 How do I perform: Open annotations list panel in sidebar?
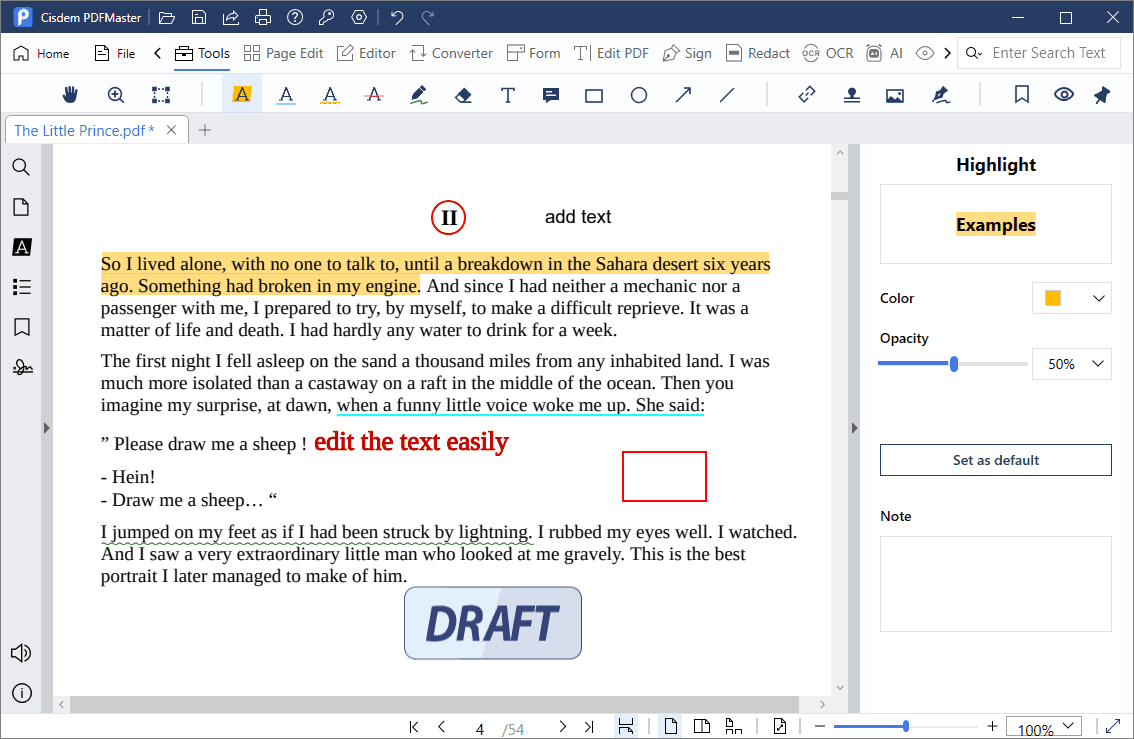click(x=22, y=247)
